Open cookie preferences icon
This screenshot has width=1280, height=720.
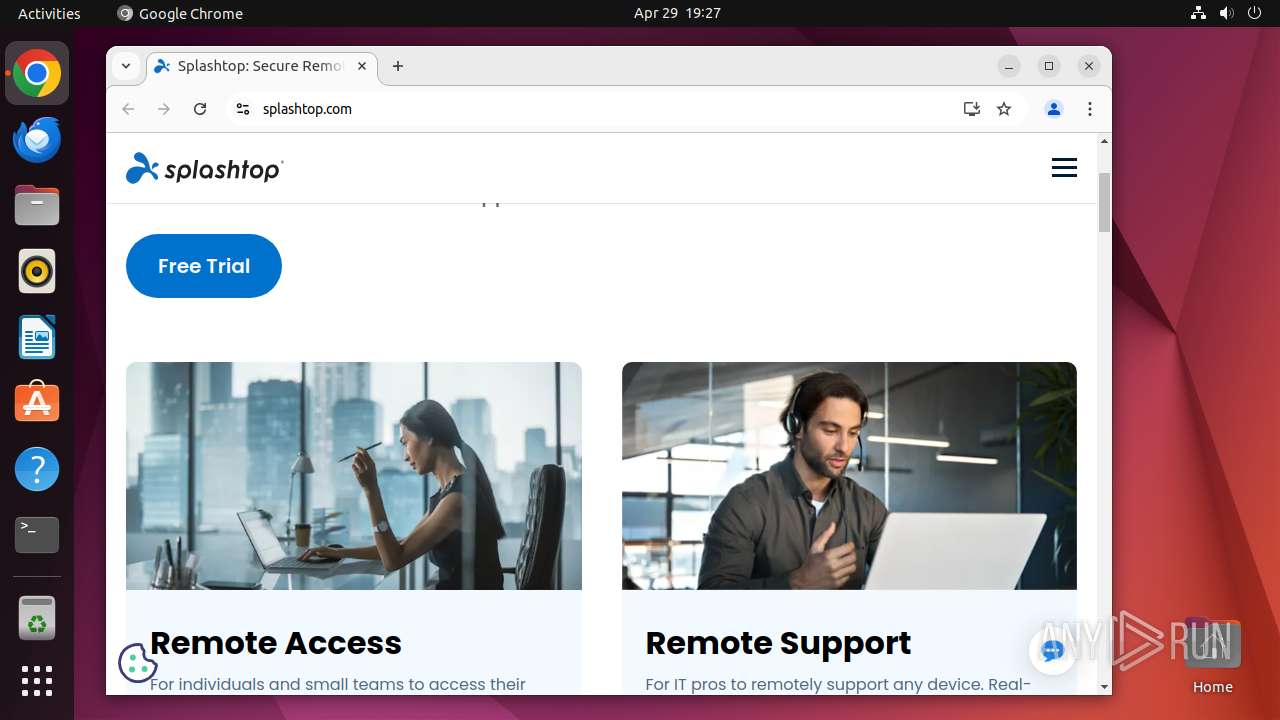tap(137, 662)
